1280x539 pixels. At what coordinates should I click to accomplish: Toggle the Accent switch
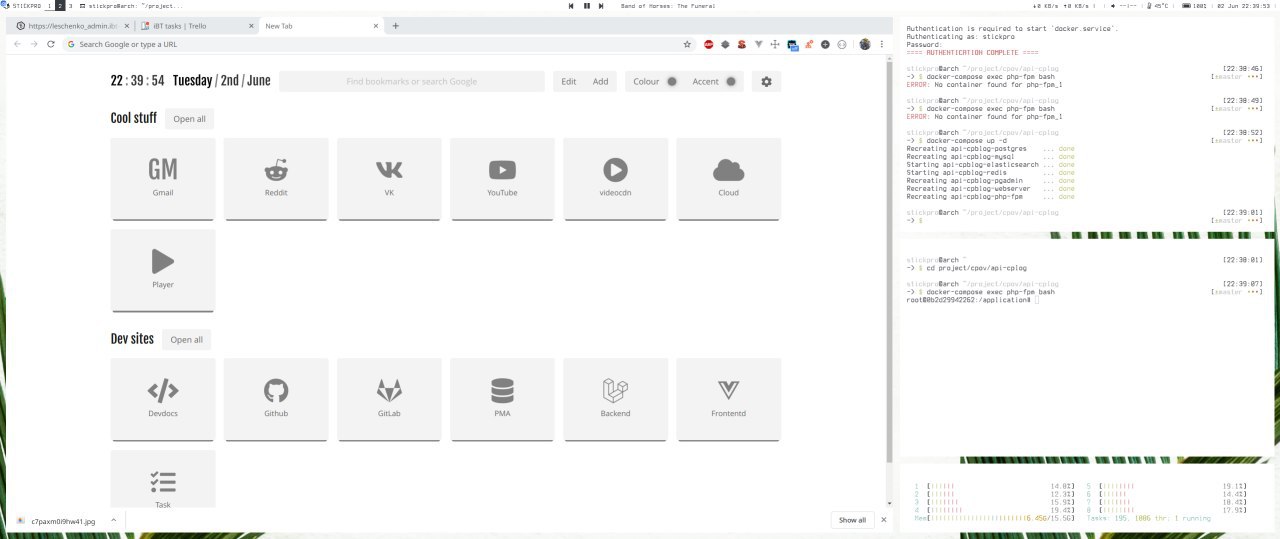[731, 82]
